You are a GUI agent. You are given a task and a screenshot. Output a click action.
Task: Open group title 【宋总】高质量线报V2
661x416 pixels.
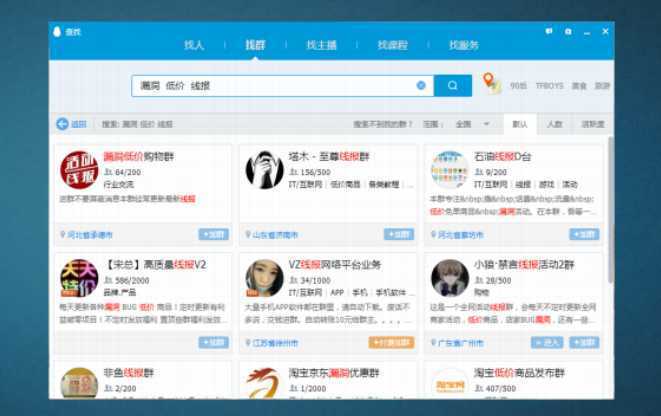click(x=155, y=265)
